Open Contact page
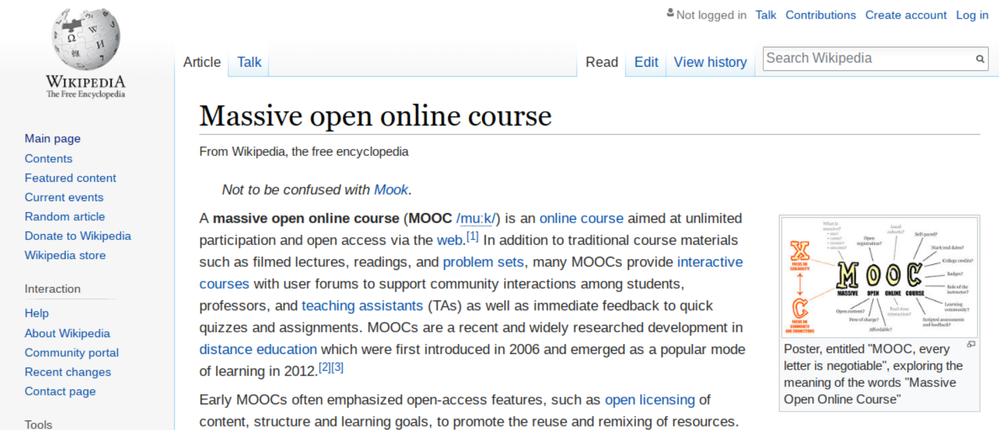This screenshot has height=430, width=999. click(61, 391)
